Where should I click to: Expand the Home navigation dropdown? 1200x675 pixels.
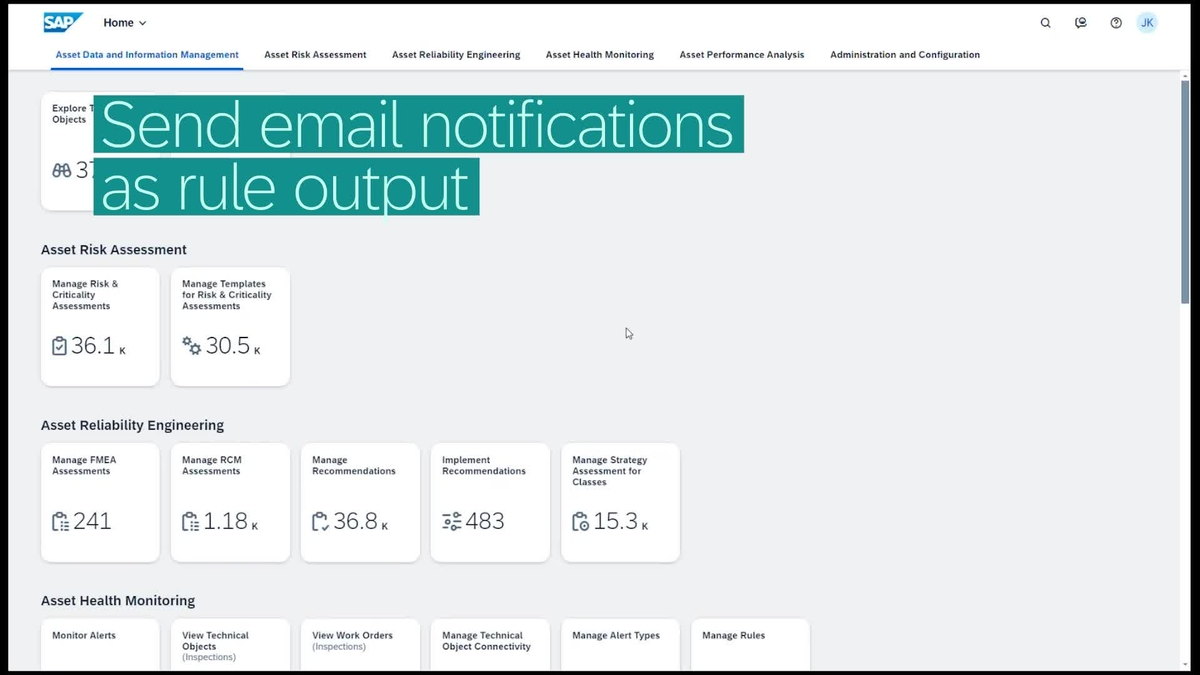point(125,23)
